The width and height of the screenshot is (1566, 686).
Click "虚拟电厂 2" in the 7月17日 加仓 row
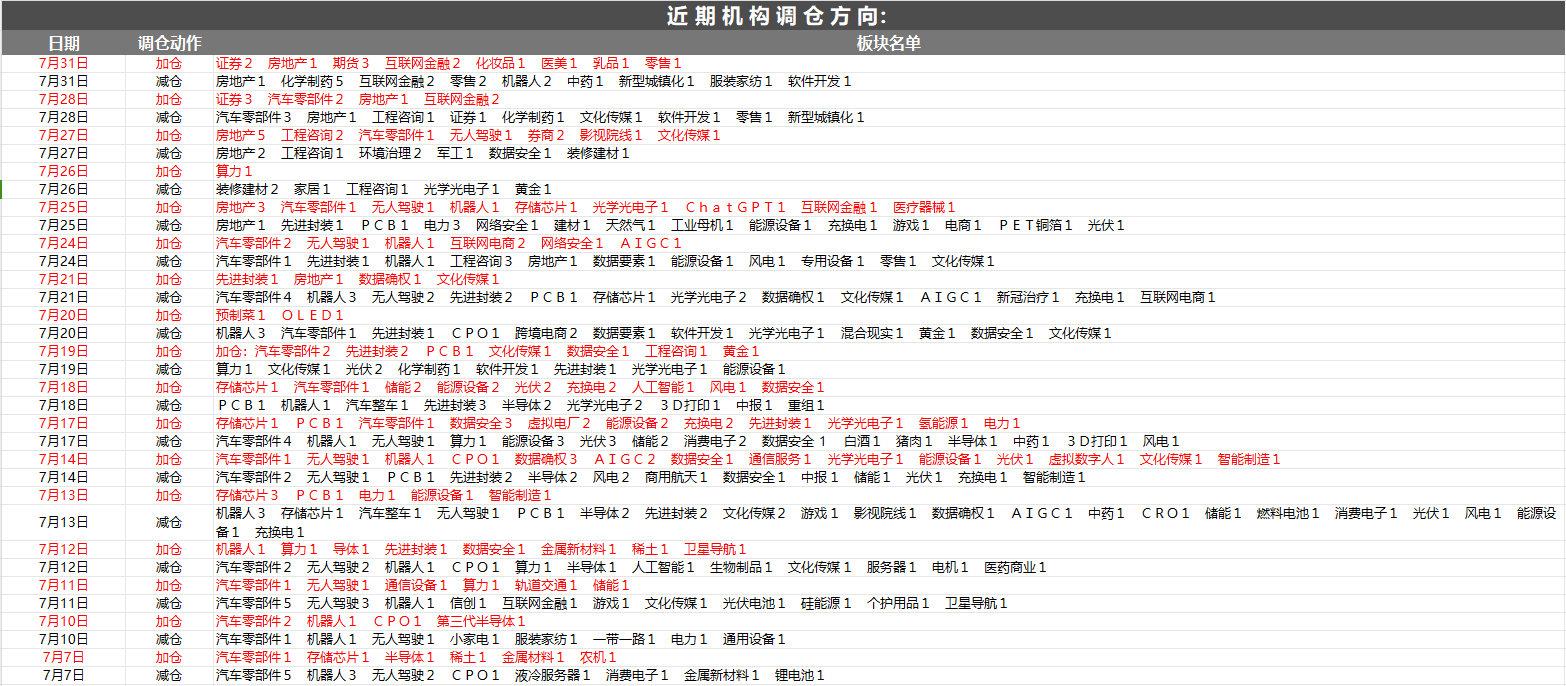[559, 423]
